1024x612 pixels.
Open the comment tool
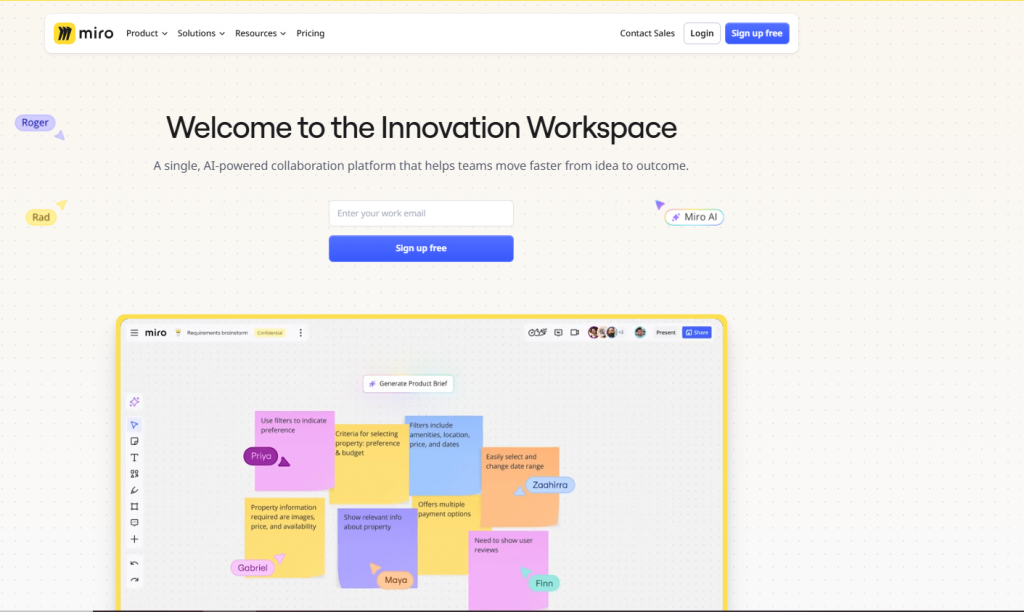click(x=134, y=522)
